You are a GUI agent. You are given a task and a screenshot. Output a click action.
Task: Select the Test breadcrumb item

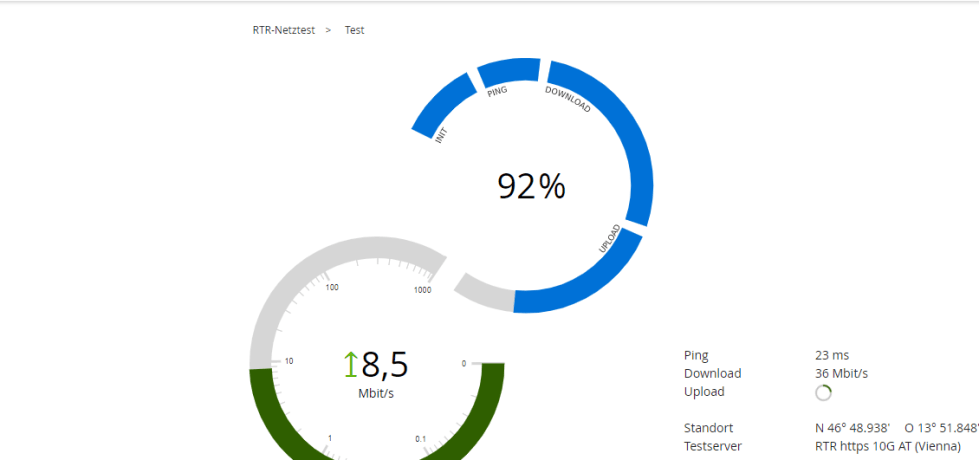354,30
